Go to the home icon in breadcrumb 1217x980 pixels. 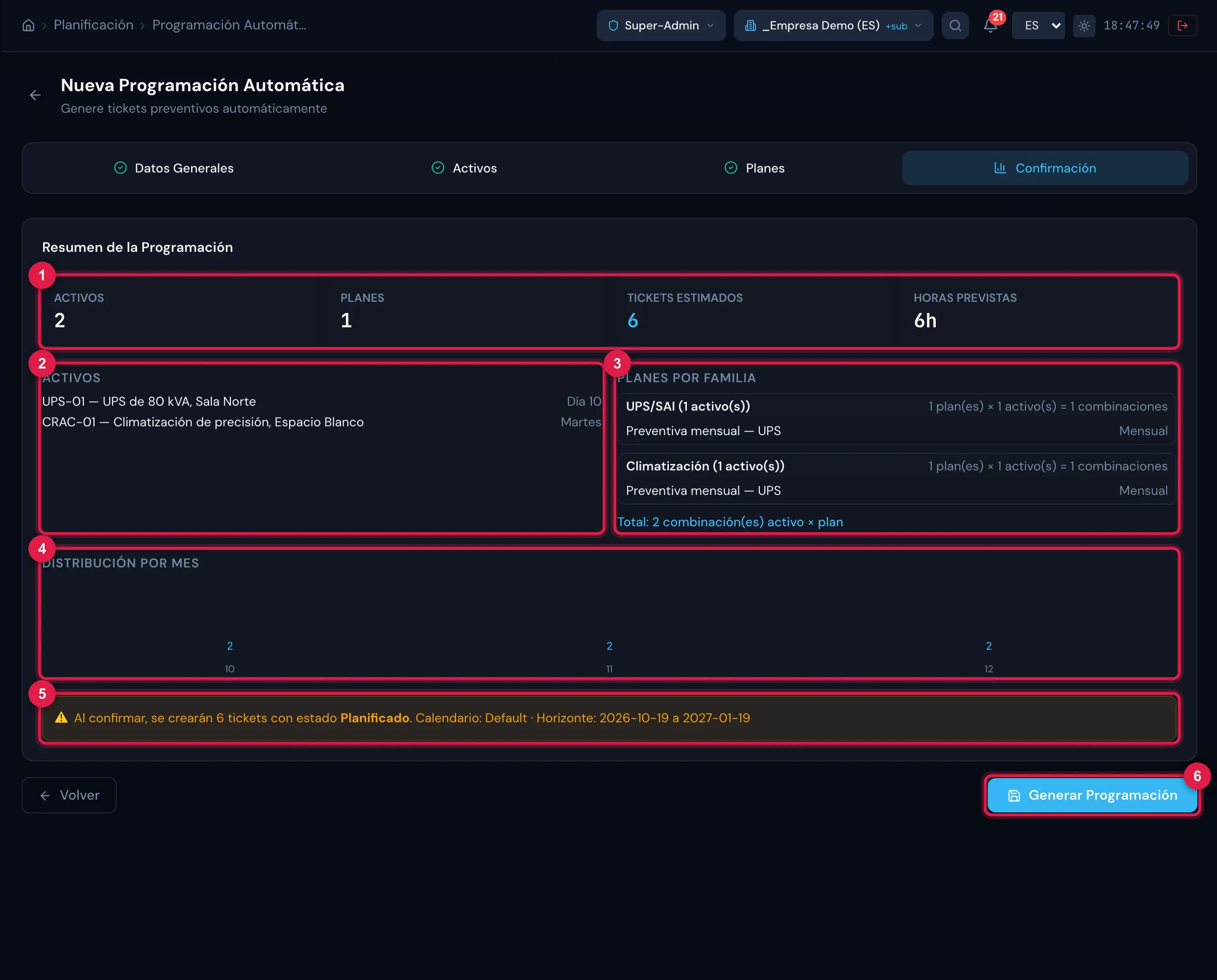(28, 25)
